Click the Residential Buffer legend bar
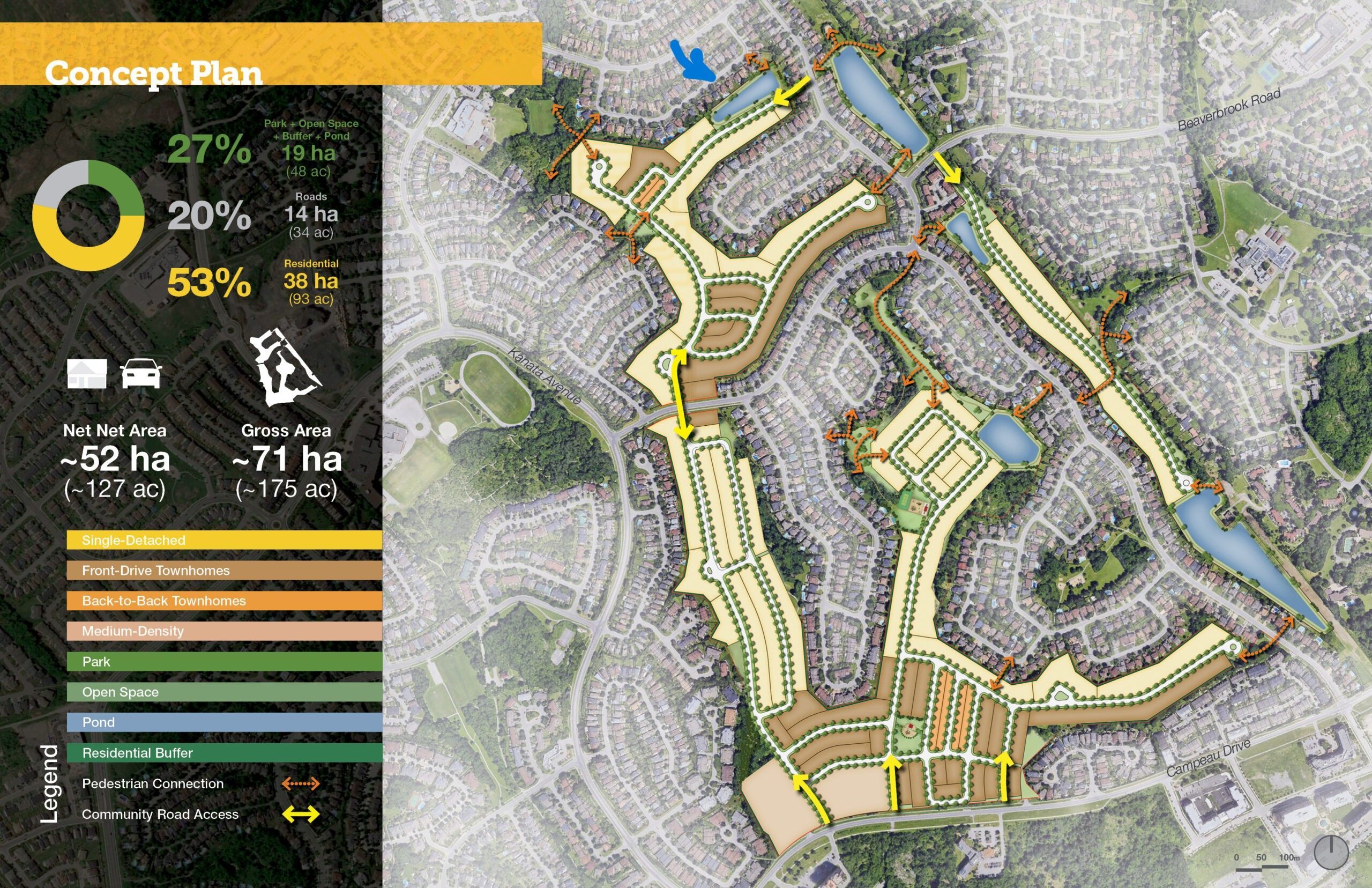The height and width of the screenshot is (888, 1372). click(224, 752)
